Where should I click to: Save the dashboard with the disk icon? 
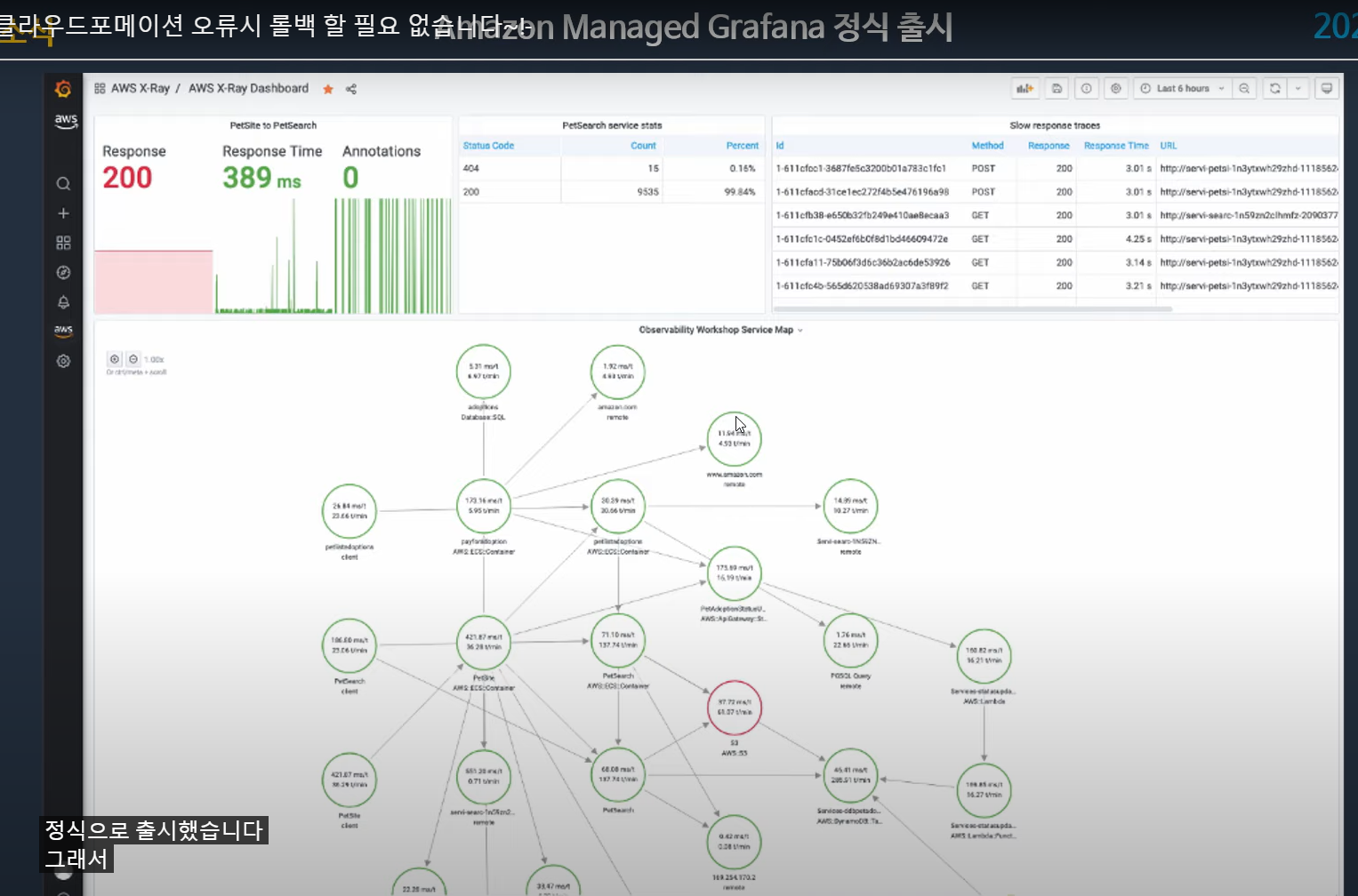1057,88
